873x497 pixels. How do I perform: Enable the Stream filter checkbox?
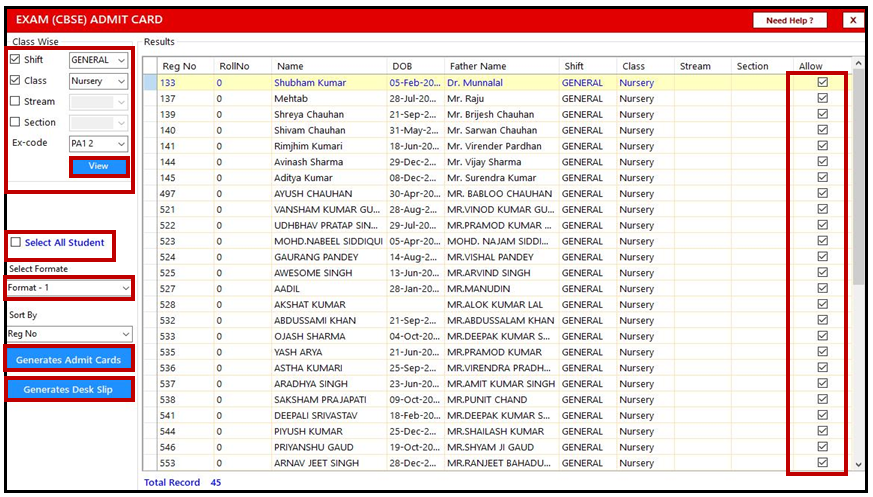click(x=15, y=101)
